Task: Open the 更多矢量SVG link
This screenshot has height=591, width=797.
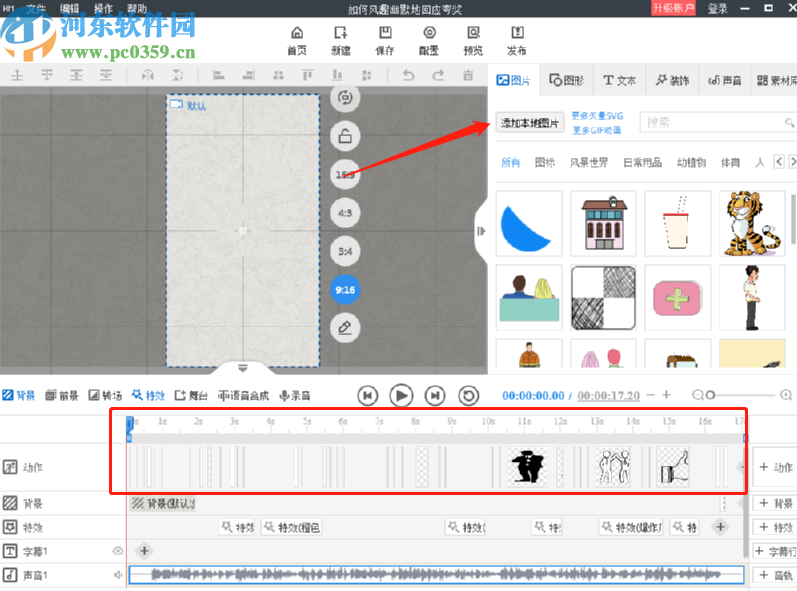Action: point(597,116)
